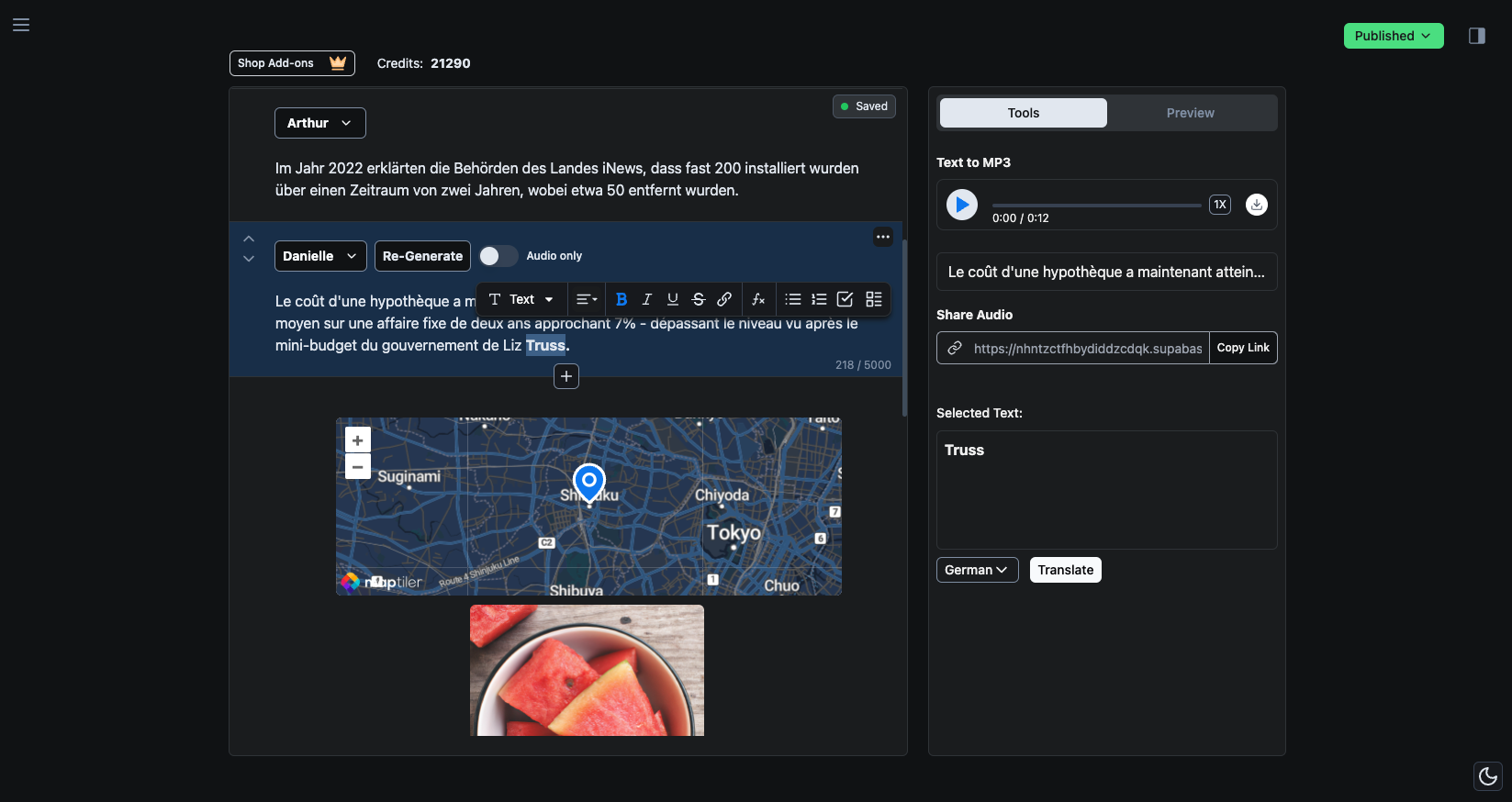Open the Danielle voice dropdown

click(x=320, y=256)
